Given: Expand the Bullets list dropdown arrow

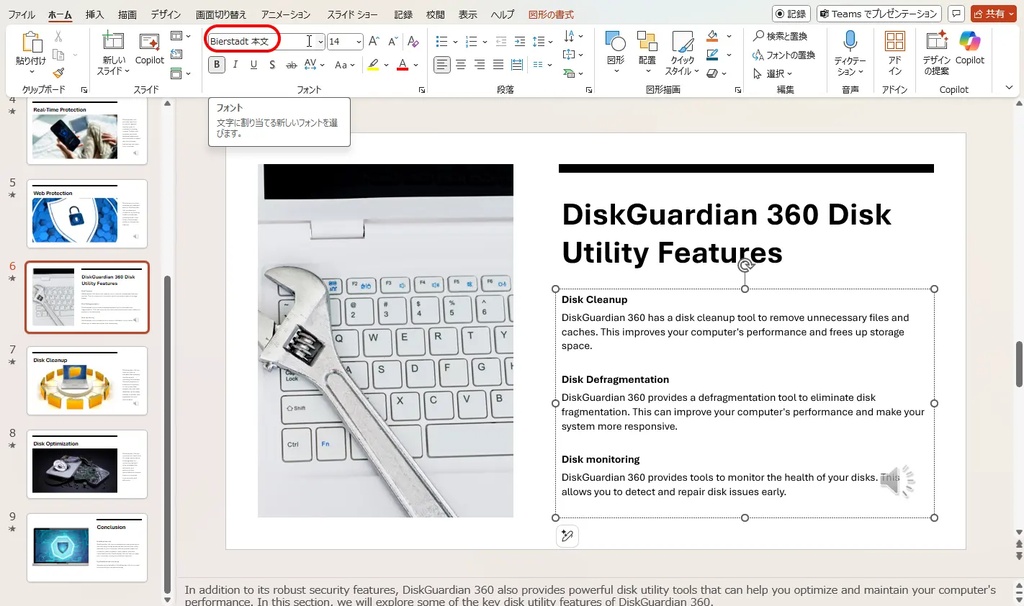Looking at the screenshot, I should pos(455,42).
